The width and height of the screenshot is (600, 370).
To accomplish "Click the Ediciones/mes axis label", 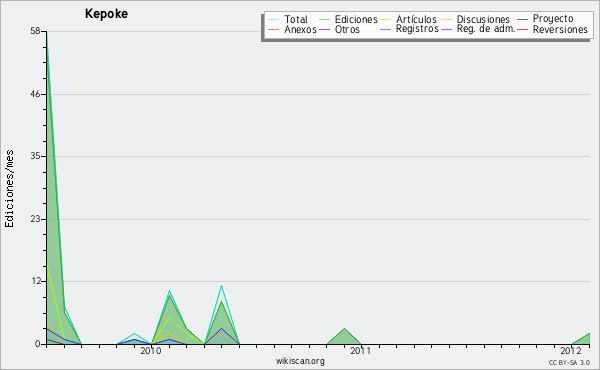I will coord(9,189).
